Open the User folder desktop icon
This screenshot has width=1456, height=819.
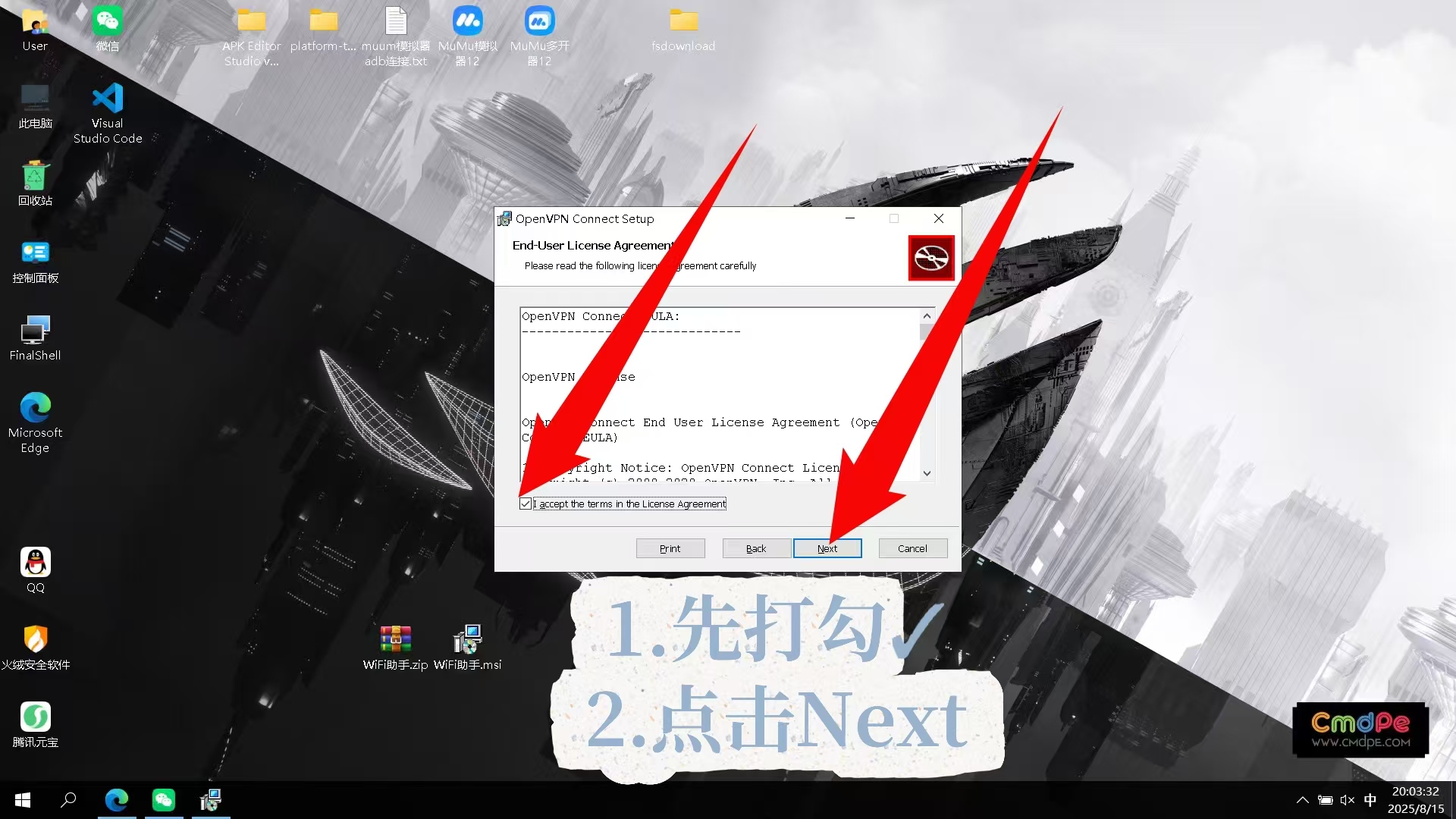pos(35,30)
